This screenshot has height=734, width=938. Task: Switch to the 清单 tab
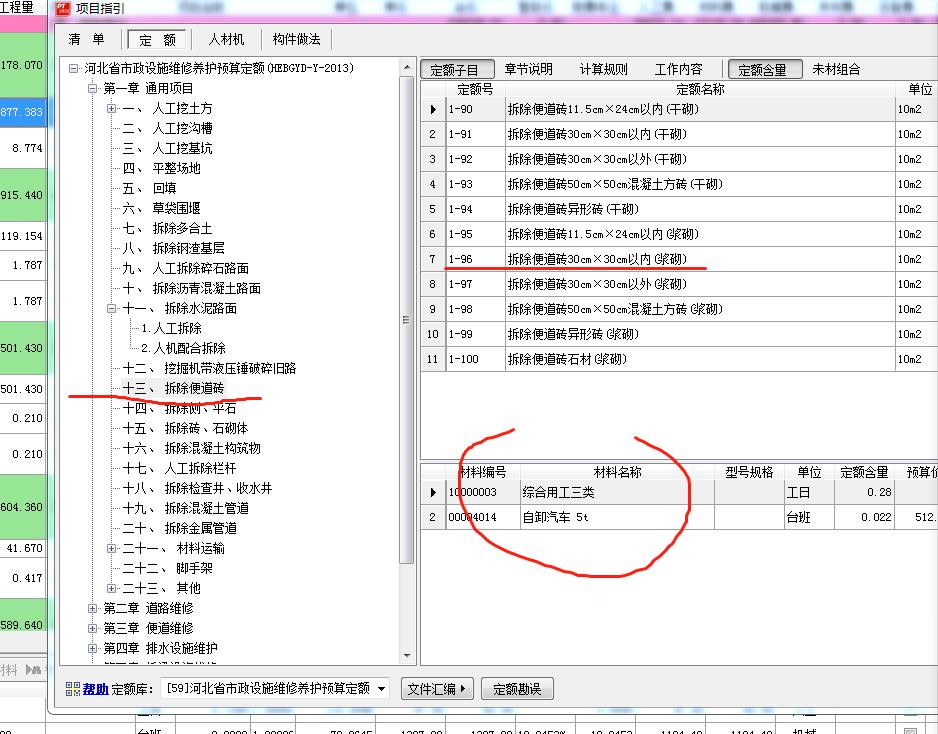tap(86, 39)
